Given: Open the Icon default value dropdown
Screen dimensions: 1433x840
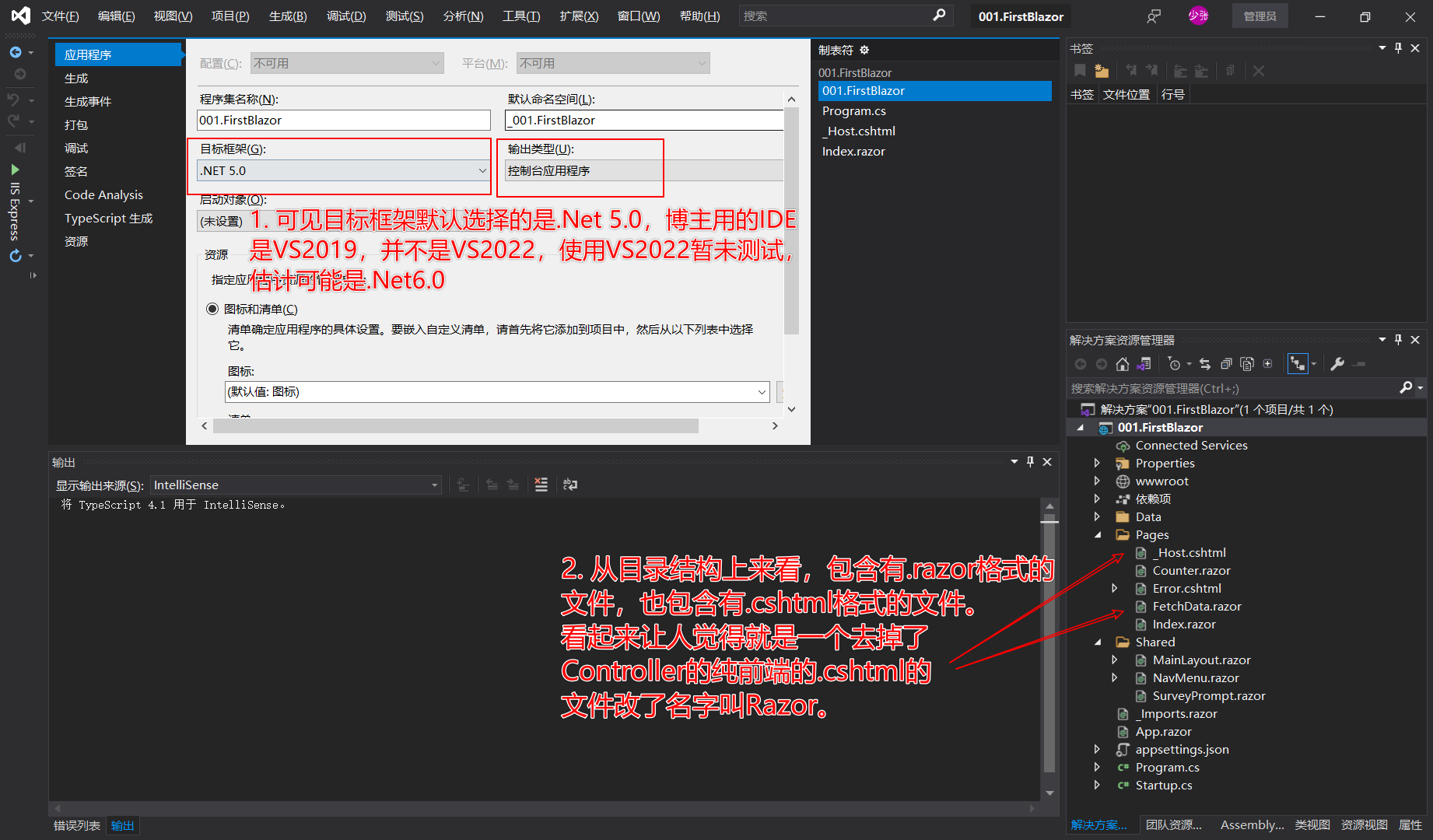Looking at the screenshot, I should pyautogui.click(x=497, y=391).
